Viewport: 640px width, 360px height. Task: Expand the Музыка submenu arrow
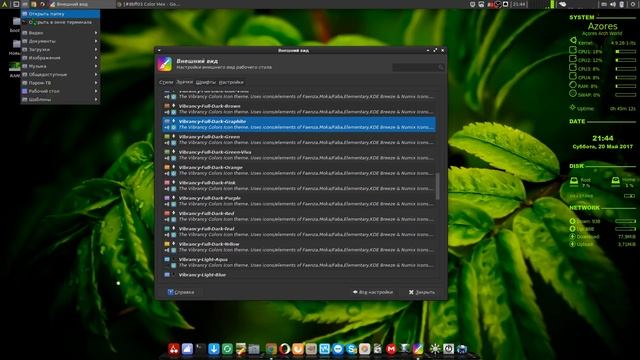pyautogui.click(x=96, y=66)
